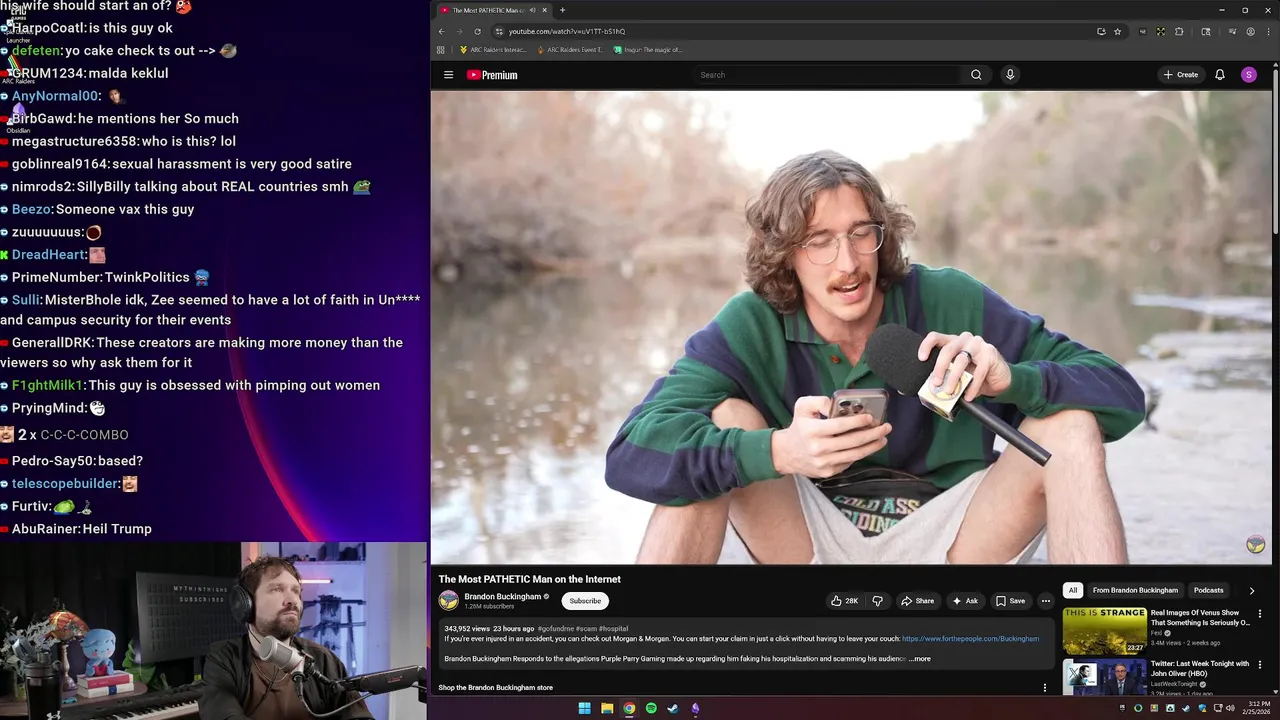Open more actions ellipsis beside Save
This screenshot has width=1280, height=720.
pyautogui.click(x=1045, y=601)
